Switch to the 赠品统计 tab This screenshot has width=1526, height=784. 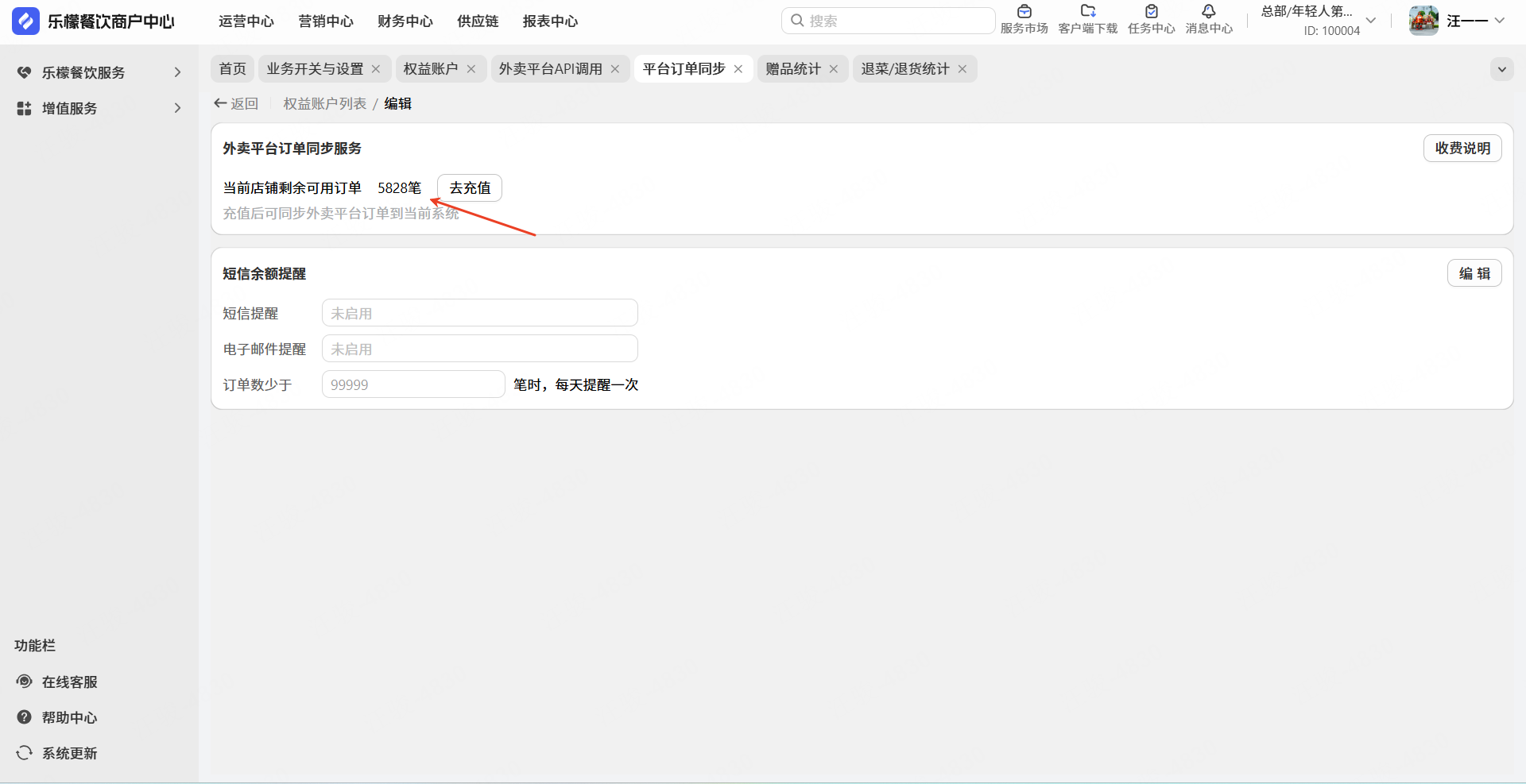(793, 69)
